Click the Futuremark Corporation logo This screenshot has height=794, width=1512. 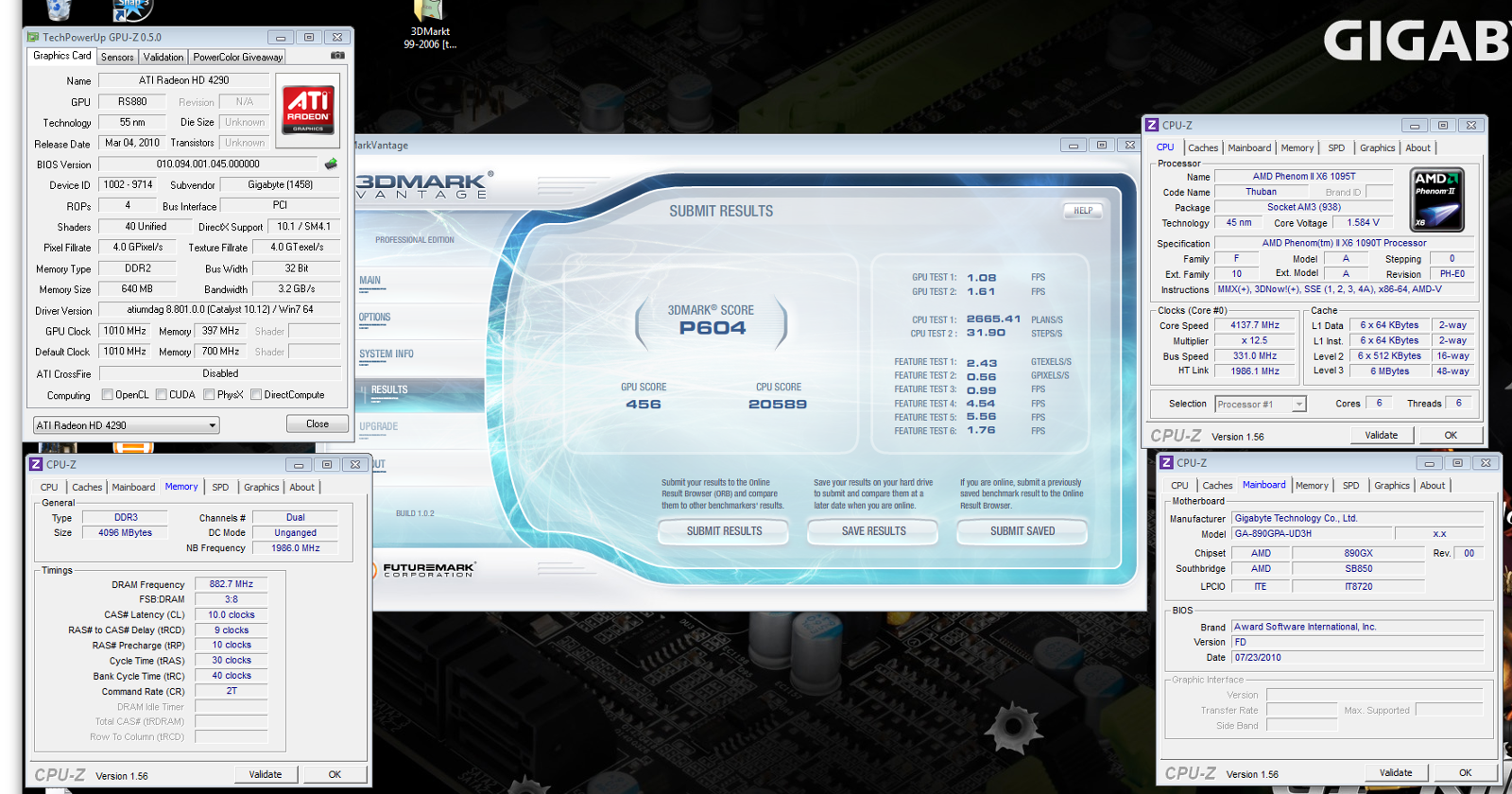(x=423, y=569)
